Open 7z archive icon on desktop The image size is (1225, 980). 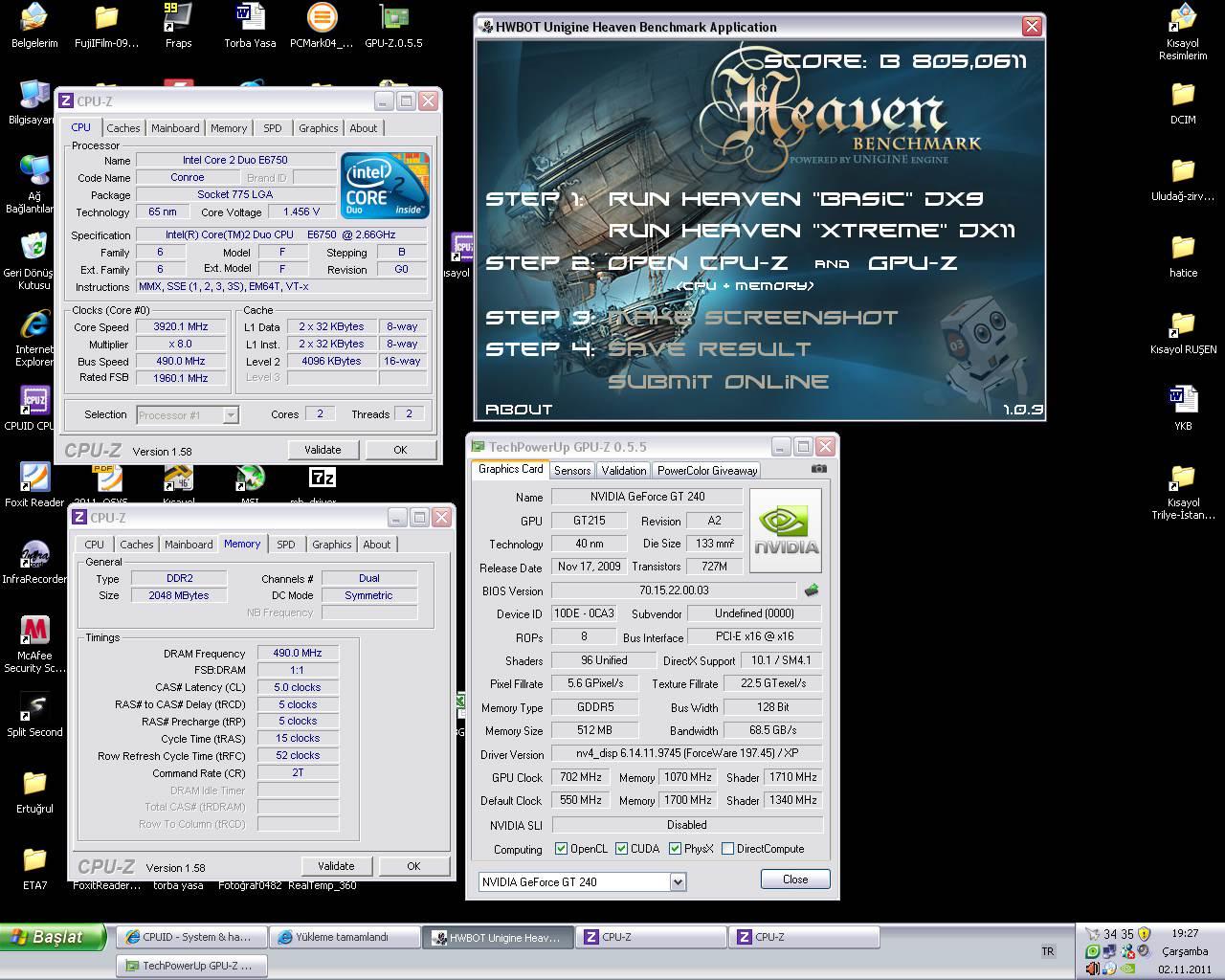(322, 477)
